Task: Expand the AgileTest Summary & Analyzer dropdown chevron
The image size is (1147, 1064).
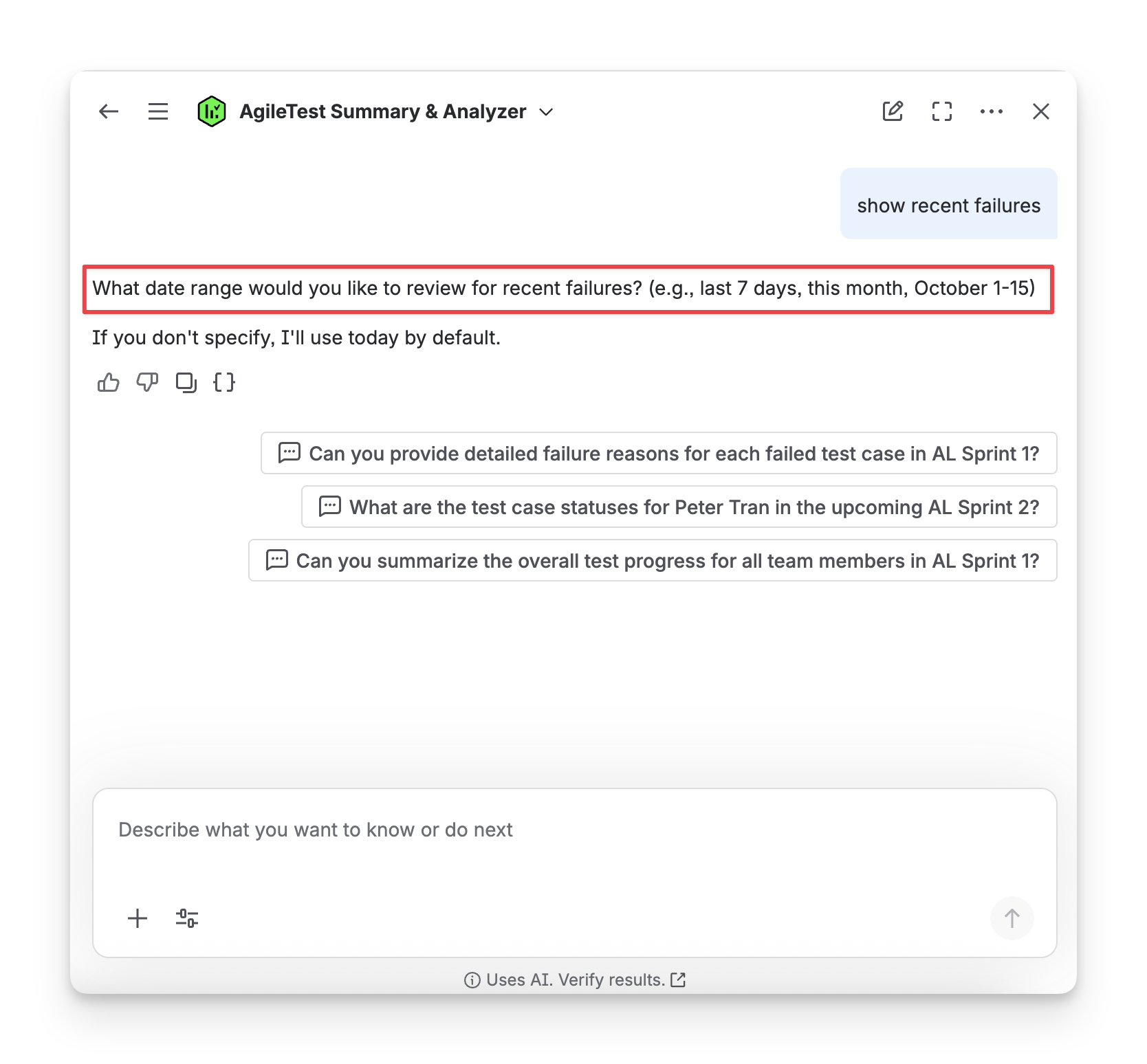Action: (546, 112)
